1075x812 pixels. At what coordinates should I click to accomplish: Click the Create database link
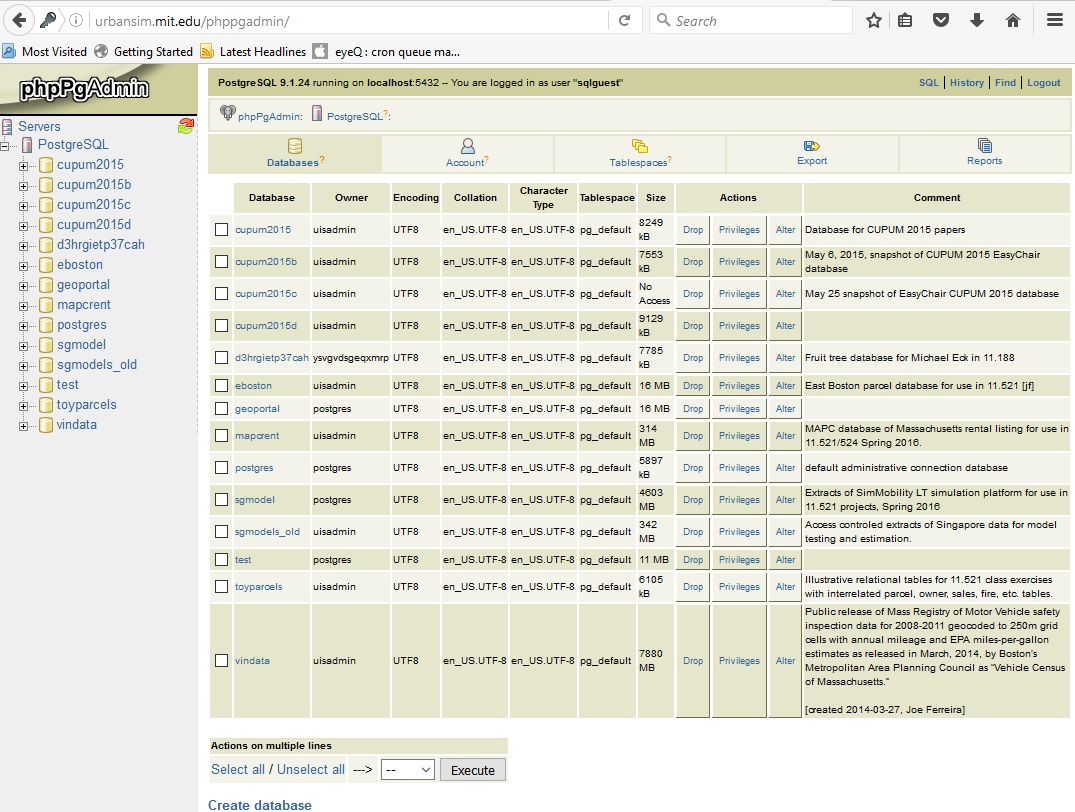pos(260,805)
